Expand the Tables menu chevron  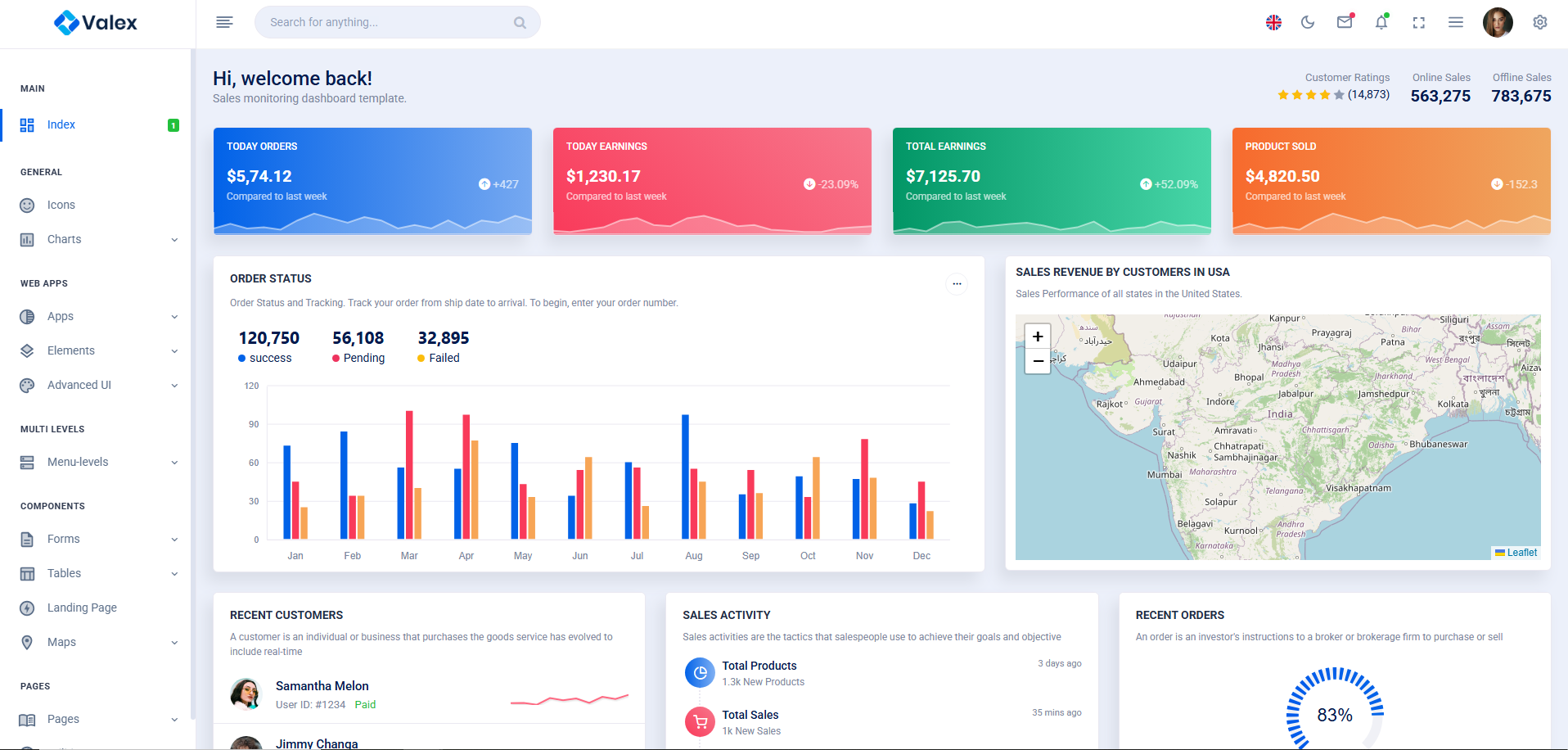click(x=174, y=574)
